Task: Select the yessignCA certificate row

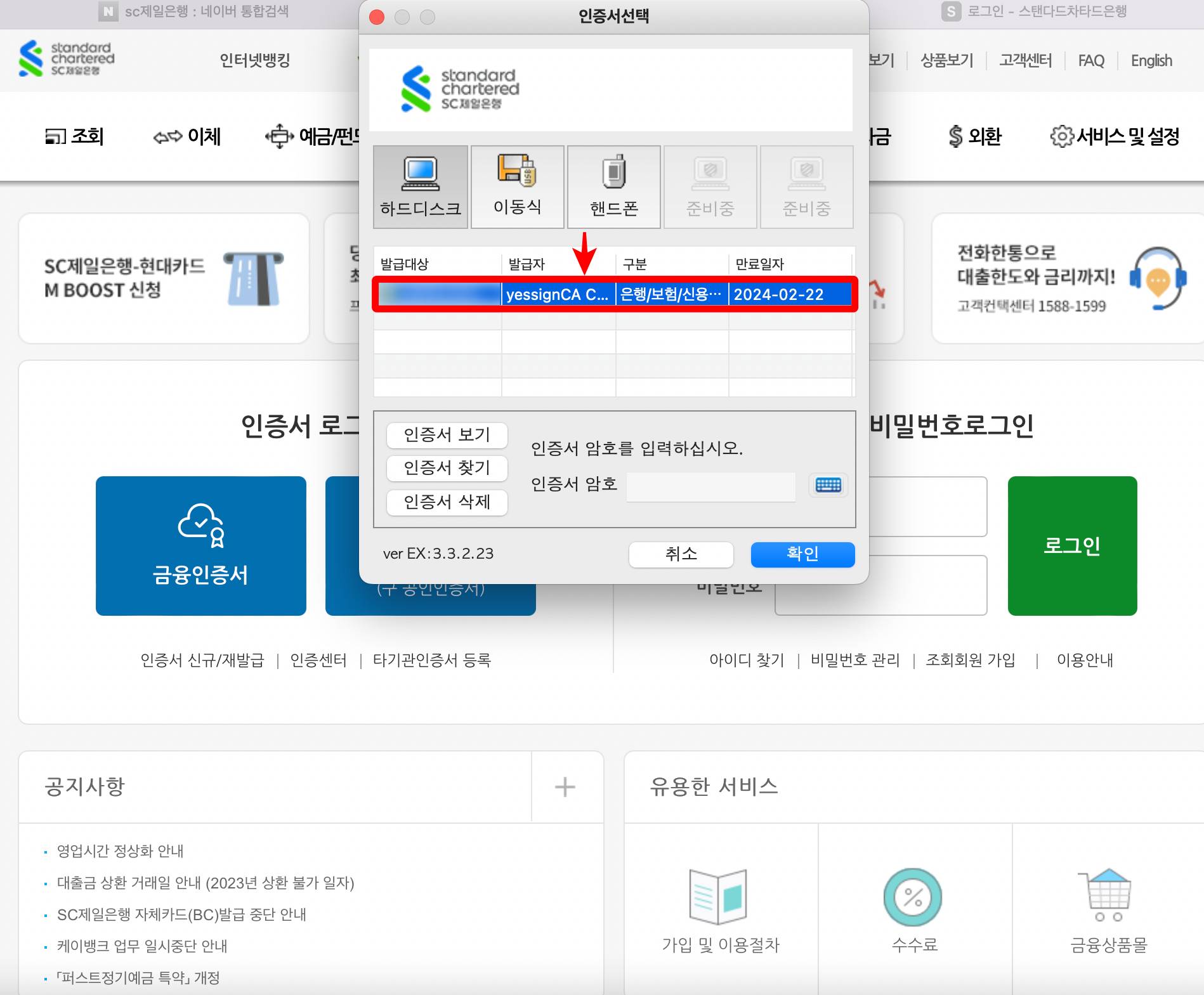Action: pos(615,294)
